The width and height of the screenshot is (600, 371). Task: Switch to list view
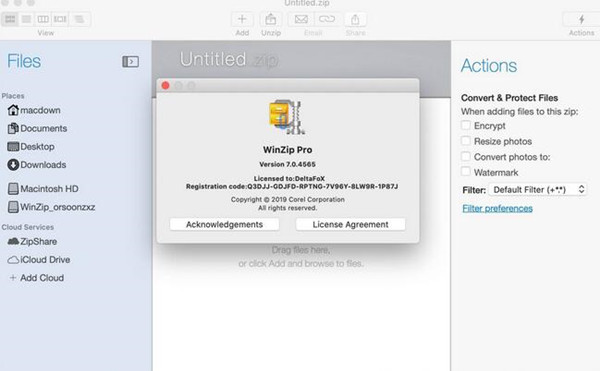(26, 19)
